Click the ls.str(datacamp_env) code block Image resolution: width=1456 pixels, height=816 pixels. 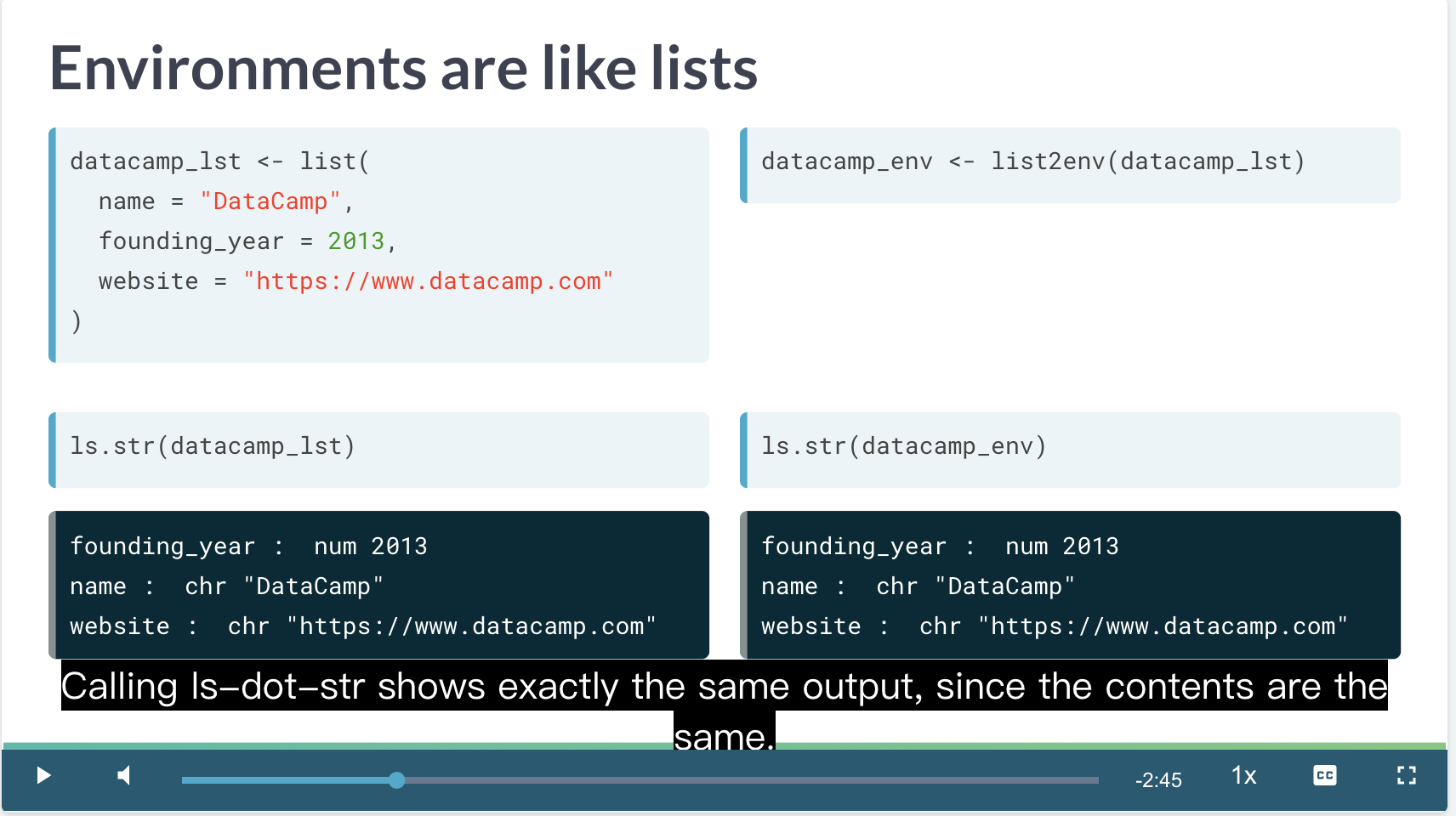pyautogui.click(x=1070, y=450)
